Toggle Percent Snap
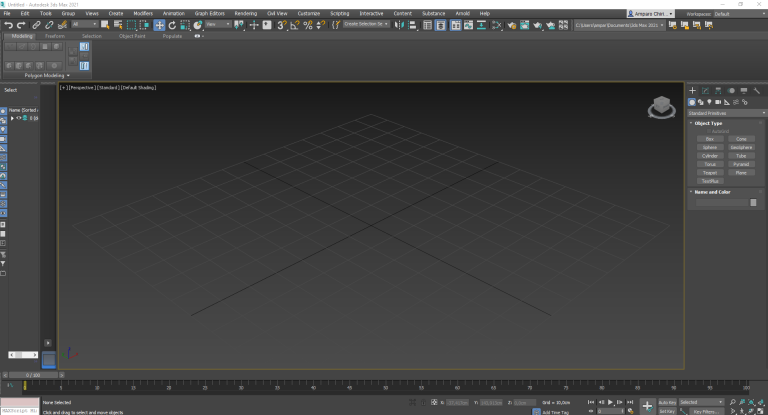Viewport: 768px width, 415px height. tap(308, 25)
